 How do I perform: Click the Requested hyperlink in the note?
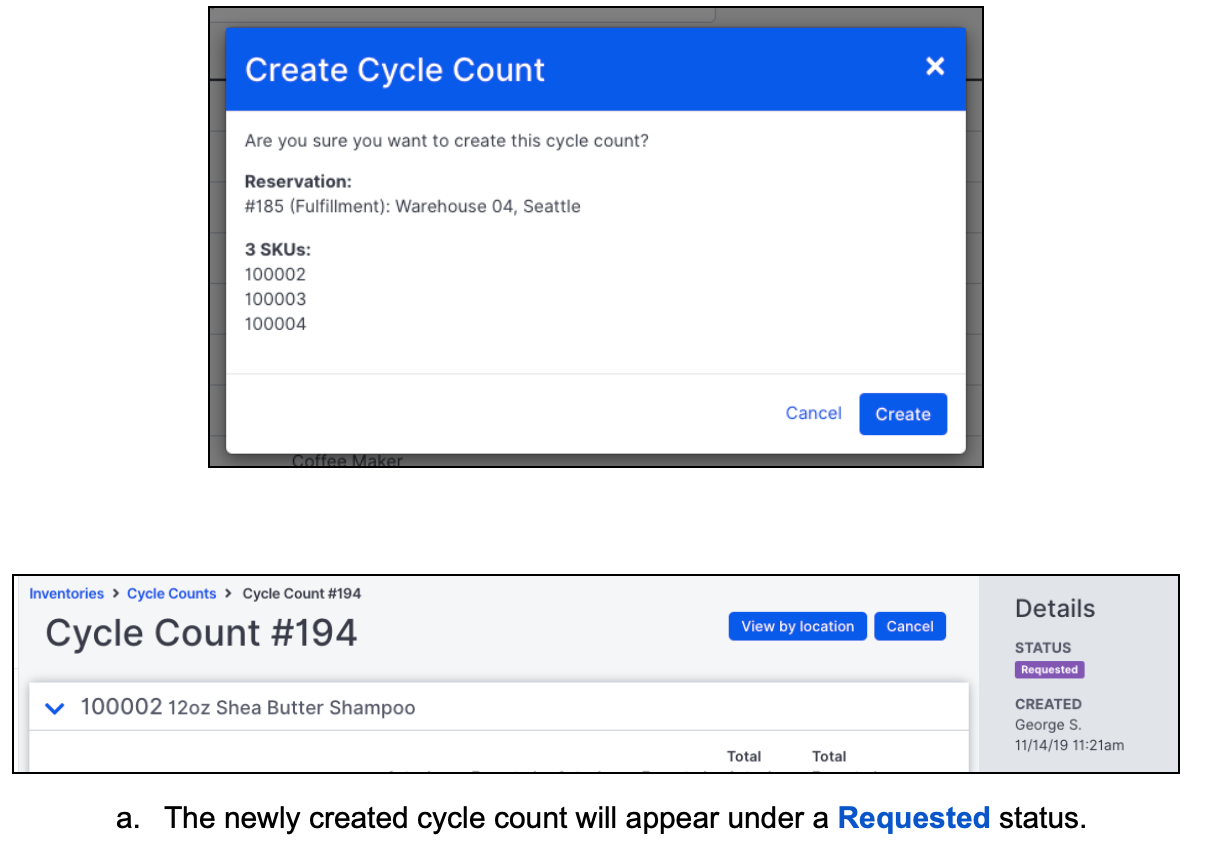click(x=913, y=818)
